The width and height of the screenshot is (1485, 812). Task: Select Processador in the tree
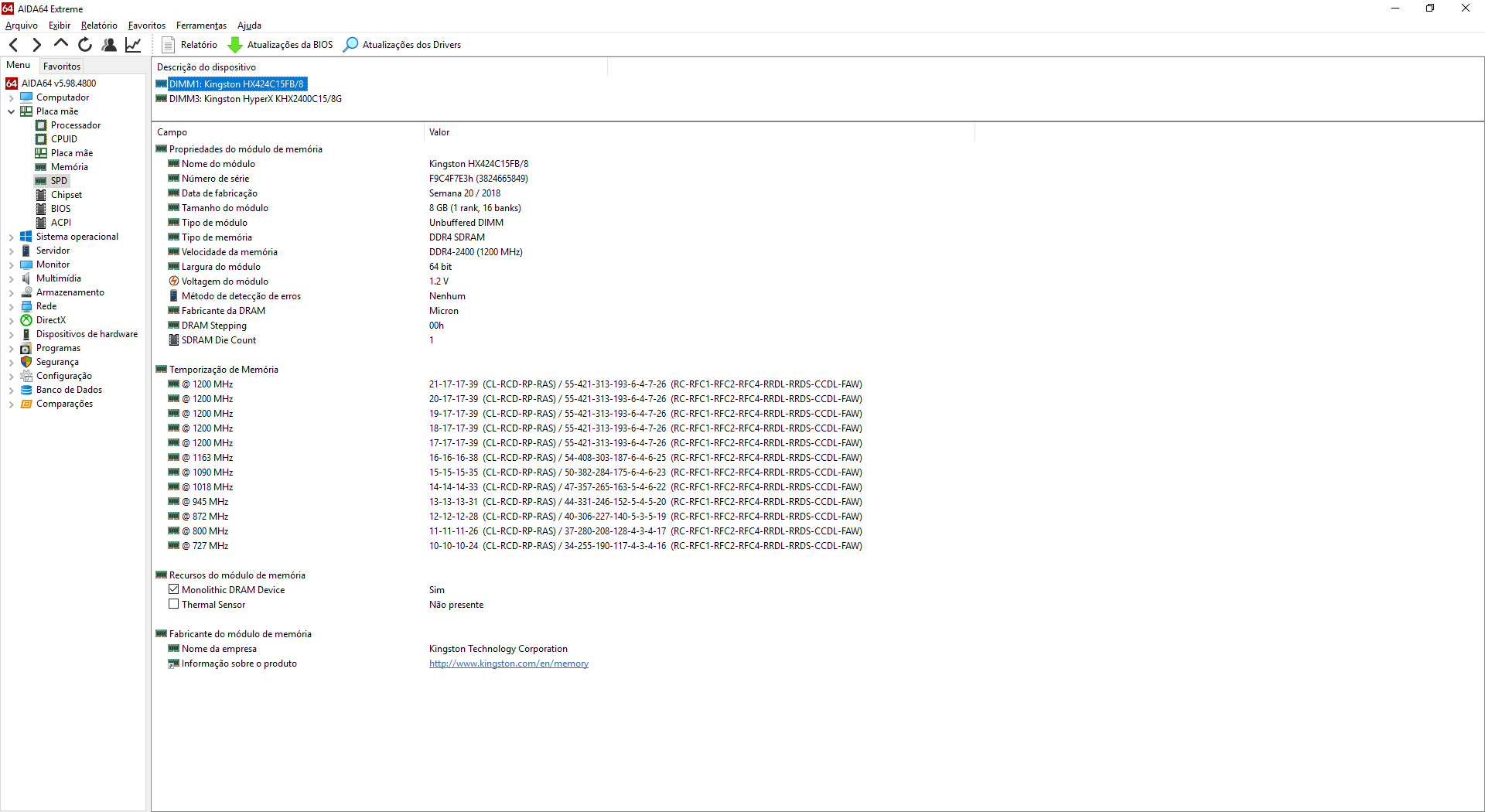pos(76,125)
